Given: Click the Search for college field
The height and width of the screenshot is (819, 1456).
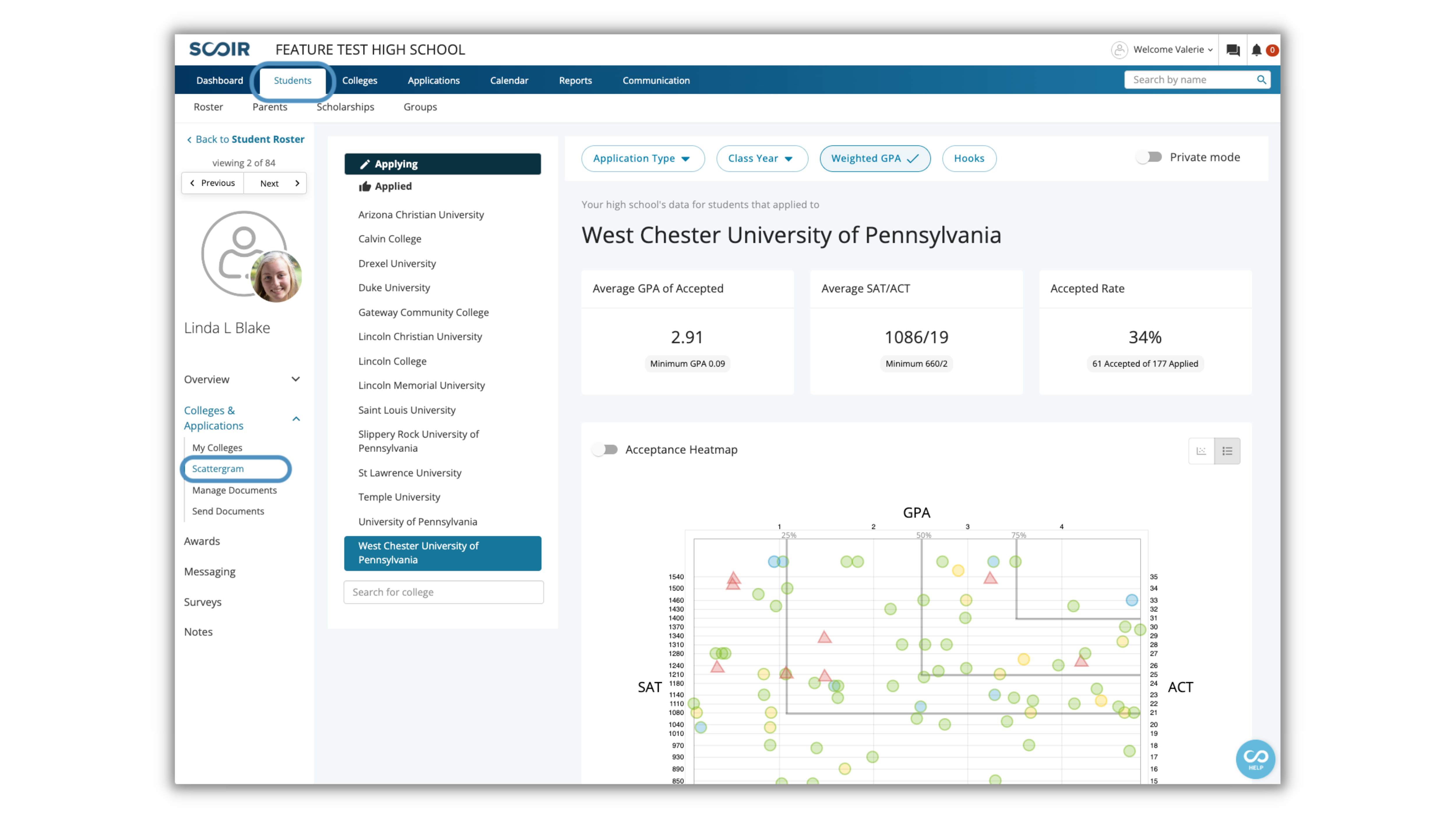Looking at the screenshot, I should pyautogui.click(x=444, y=592).
